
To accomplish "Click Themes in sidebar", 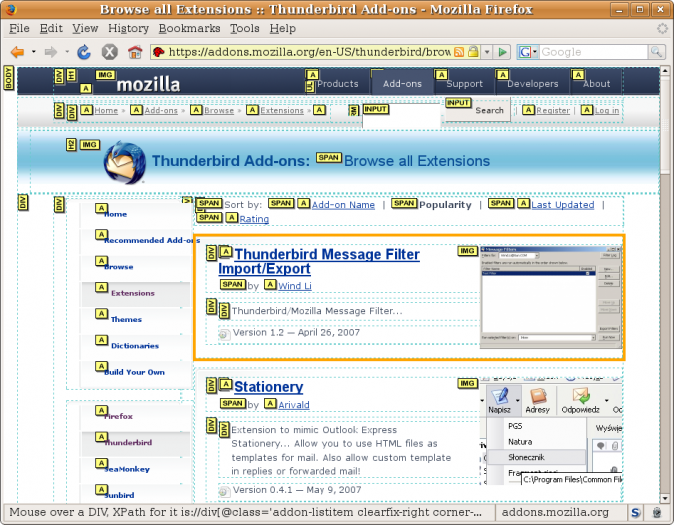I will click(126, 319).
